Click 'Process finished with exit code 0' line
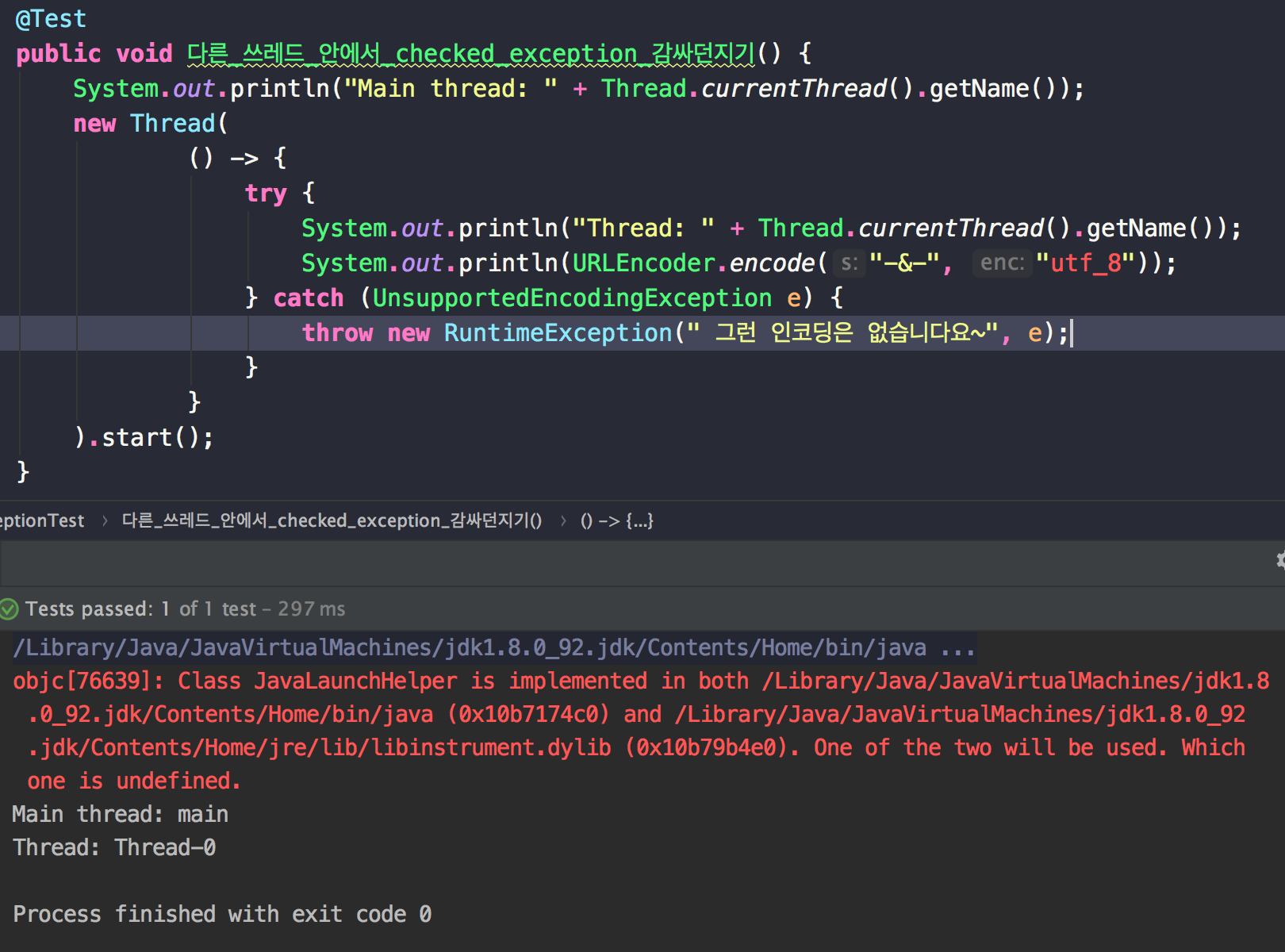The image size is (1285, 952). [x=222, y=914]
